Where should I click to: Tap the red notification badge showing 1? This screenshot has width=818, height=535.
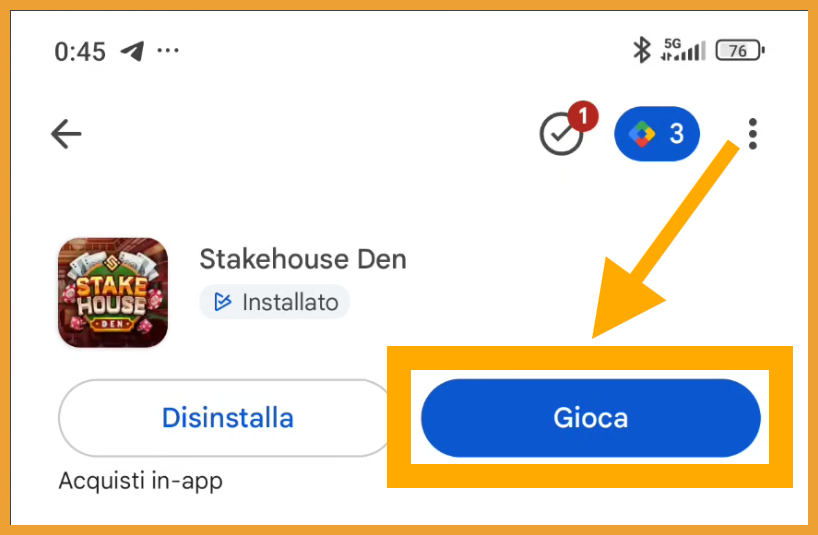click(583, 115)
